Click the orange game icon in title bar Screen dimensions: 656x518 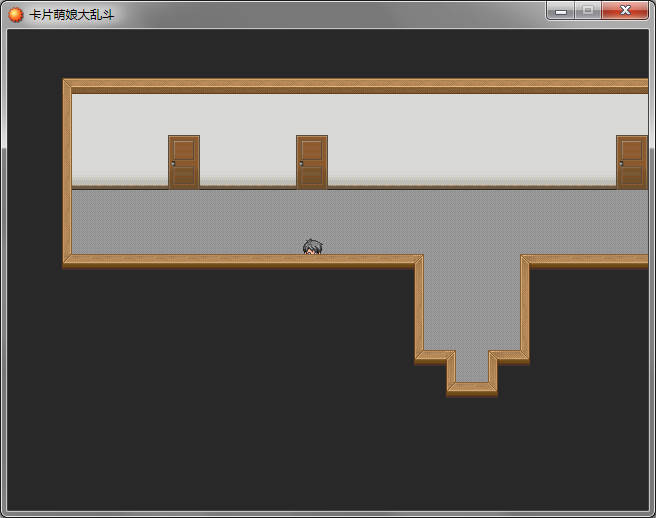coord(16,15)
